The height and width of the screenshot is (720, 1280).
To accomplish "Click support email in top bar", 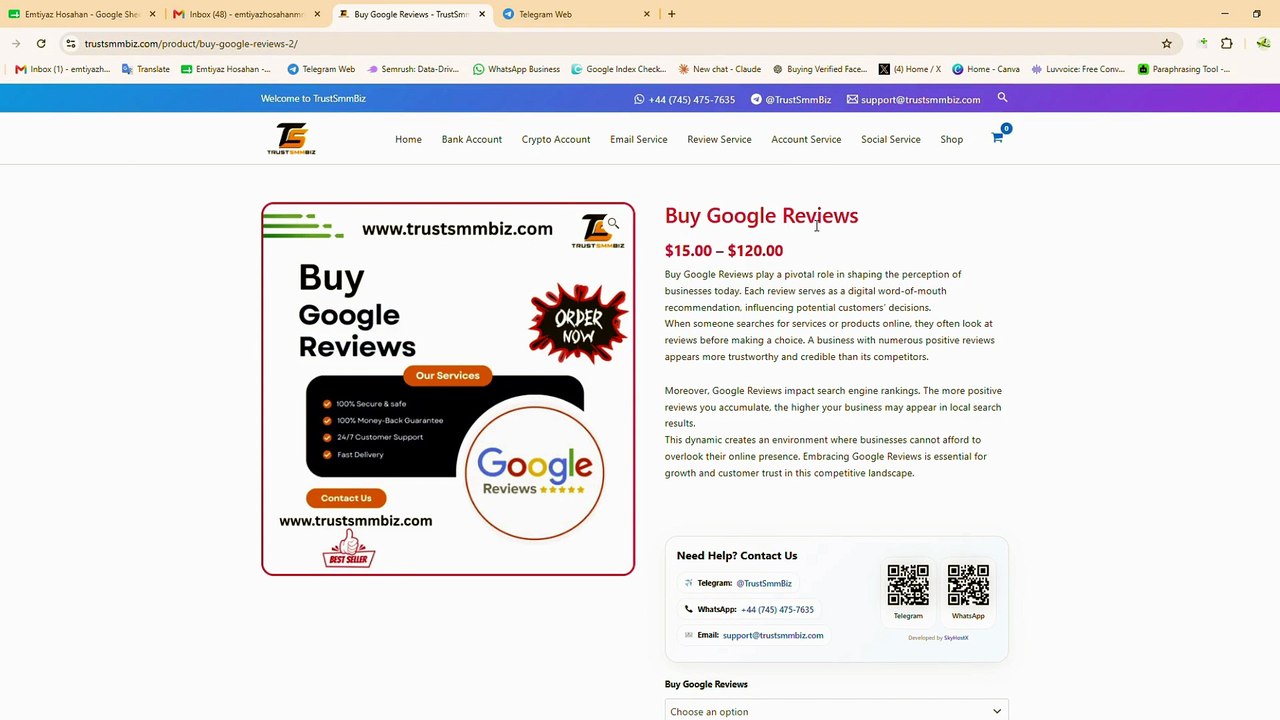I will (914, 99).
